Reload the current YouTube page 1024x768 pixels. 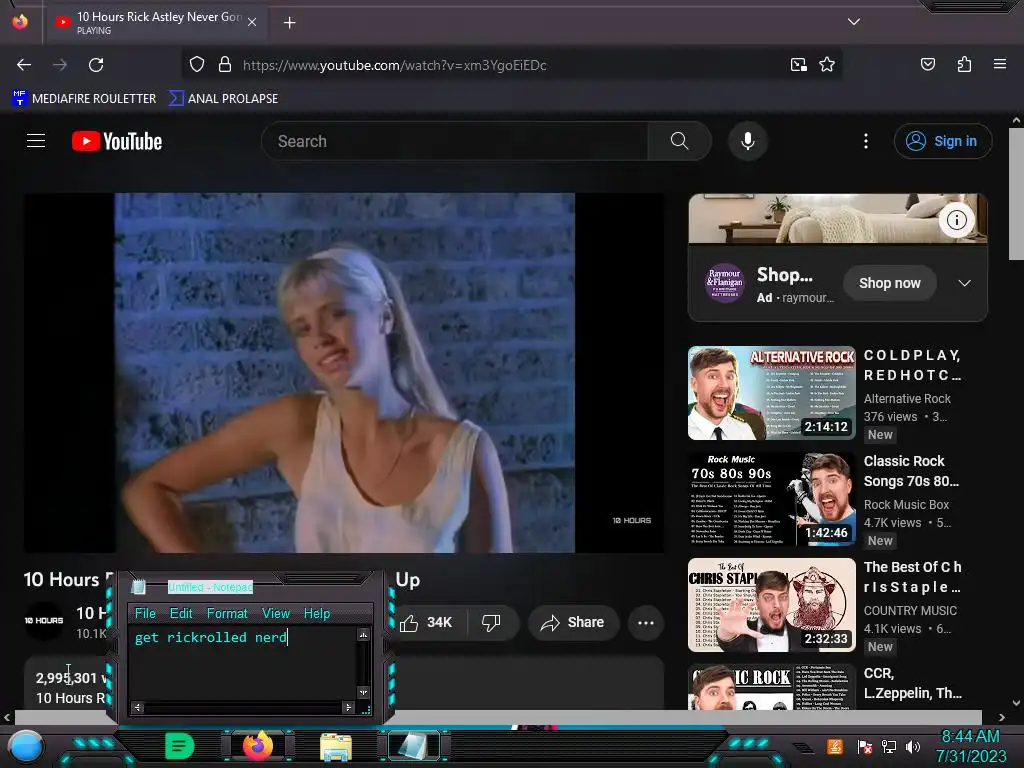pos(96,65)
